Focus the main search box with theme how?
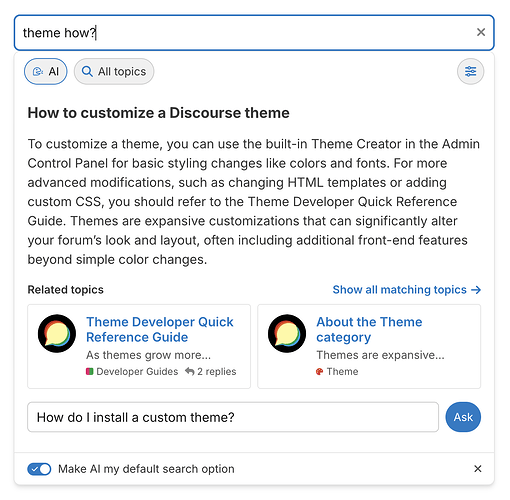 pos(254,33)
